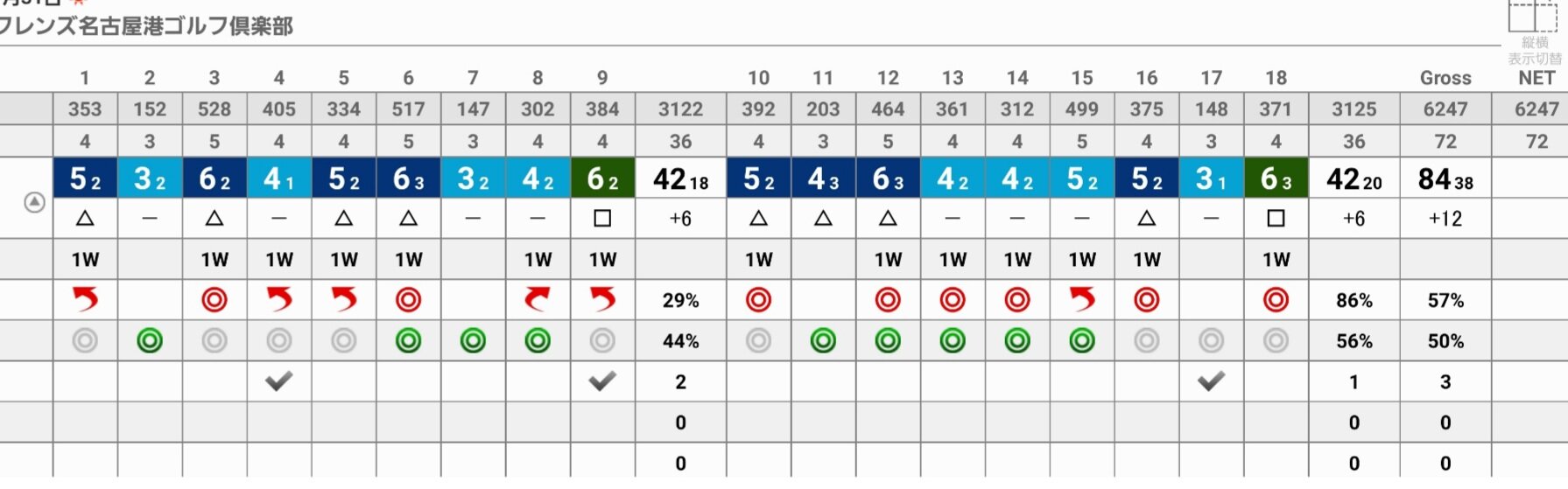Click hole 9 double bogey square

602,219
